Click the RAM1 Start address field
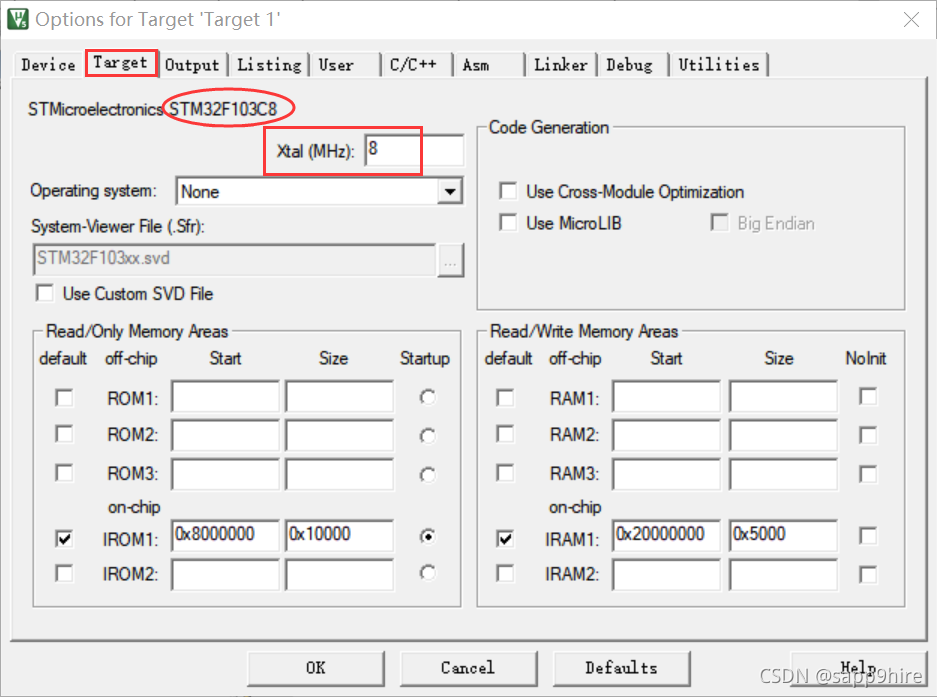This screenshot has width=937, height=697. [x=666, y=396]
